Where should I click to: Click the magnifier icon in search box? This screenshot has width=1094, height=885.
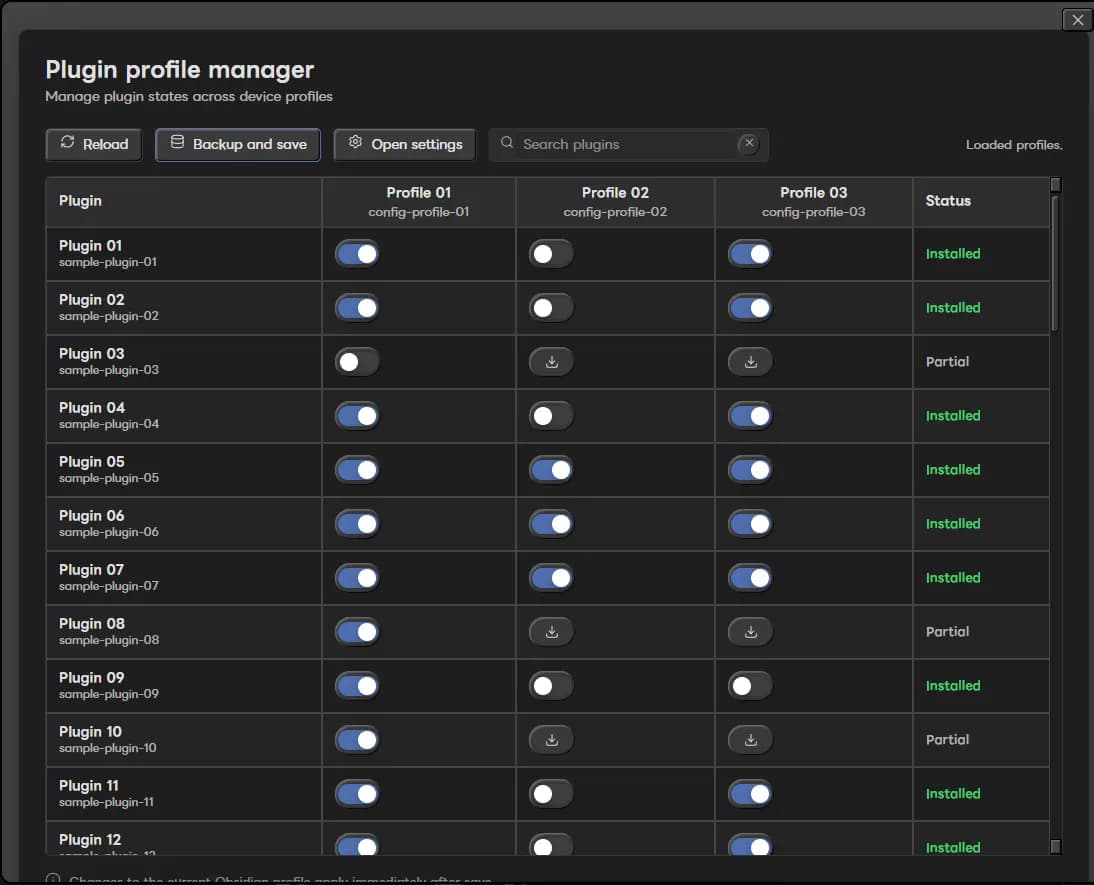tap(507, 143)
